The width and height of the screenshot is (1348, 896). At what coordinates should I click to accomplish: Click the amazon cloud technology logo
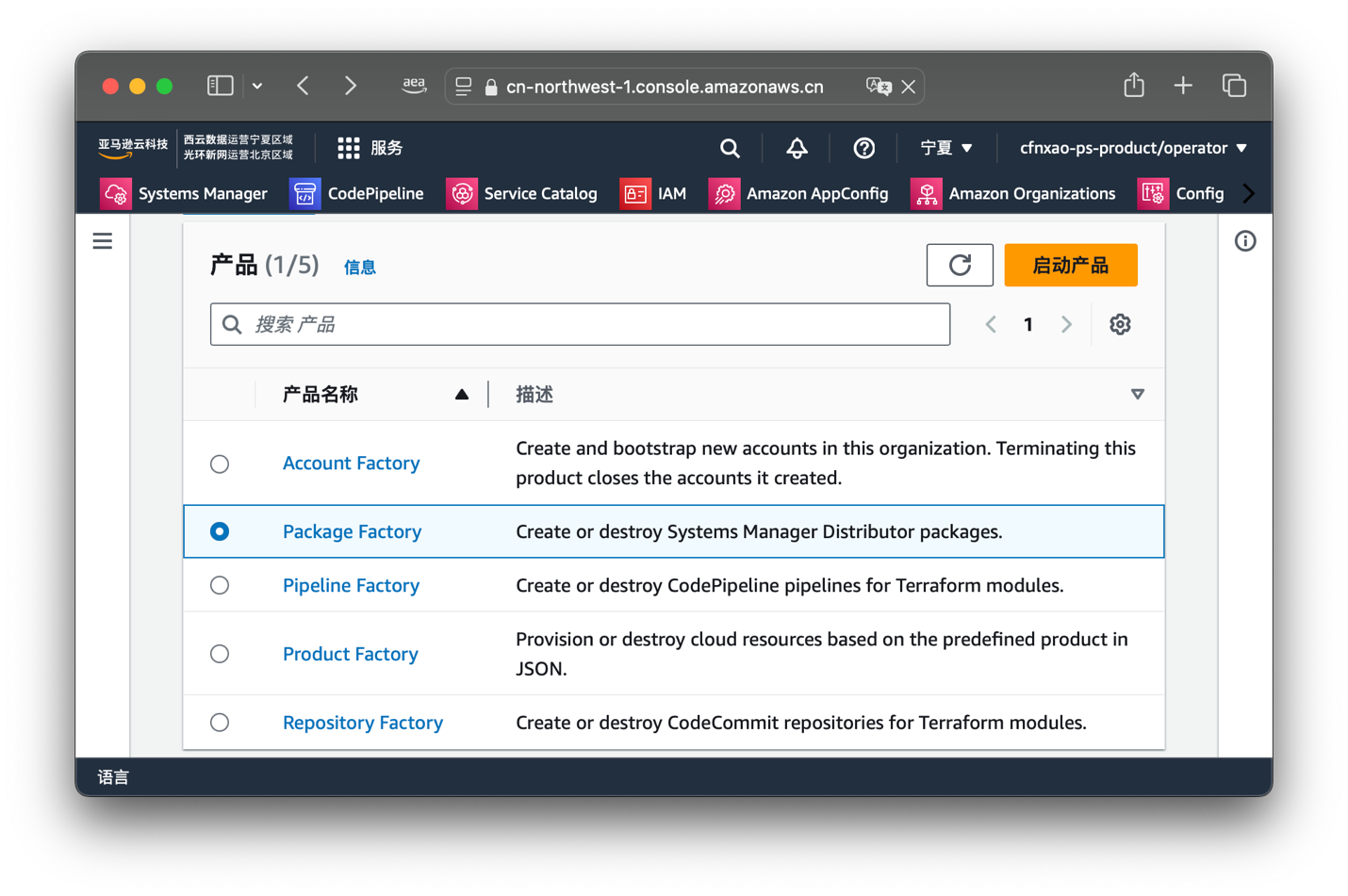pos(133,148)
